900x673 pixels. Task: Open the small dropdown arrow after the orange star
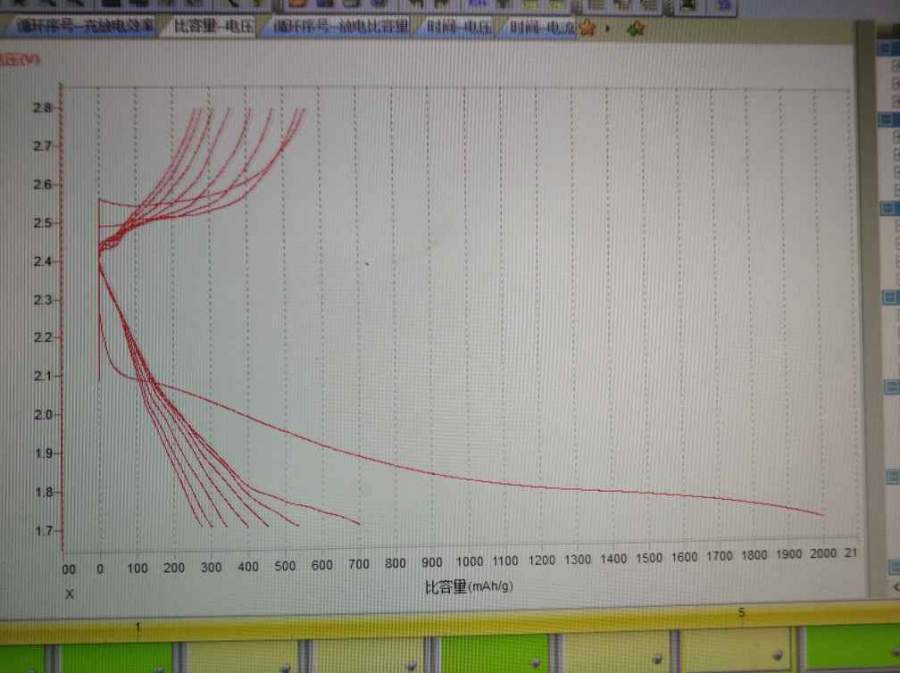click(x=608, y=29)
